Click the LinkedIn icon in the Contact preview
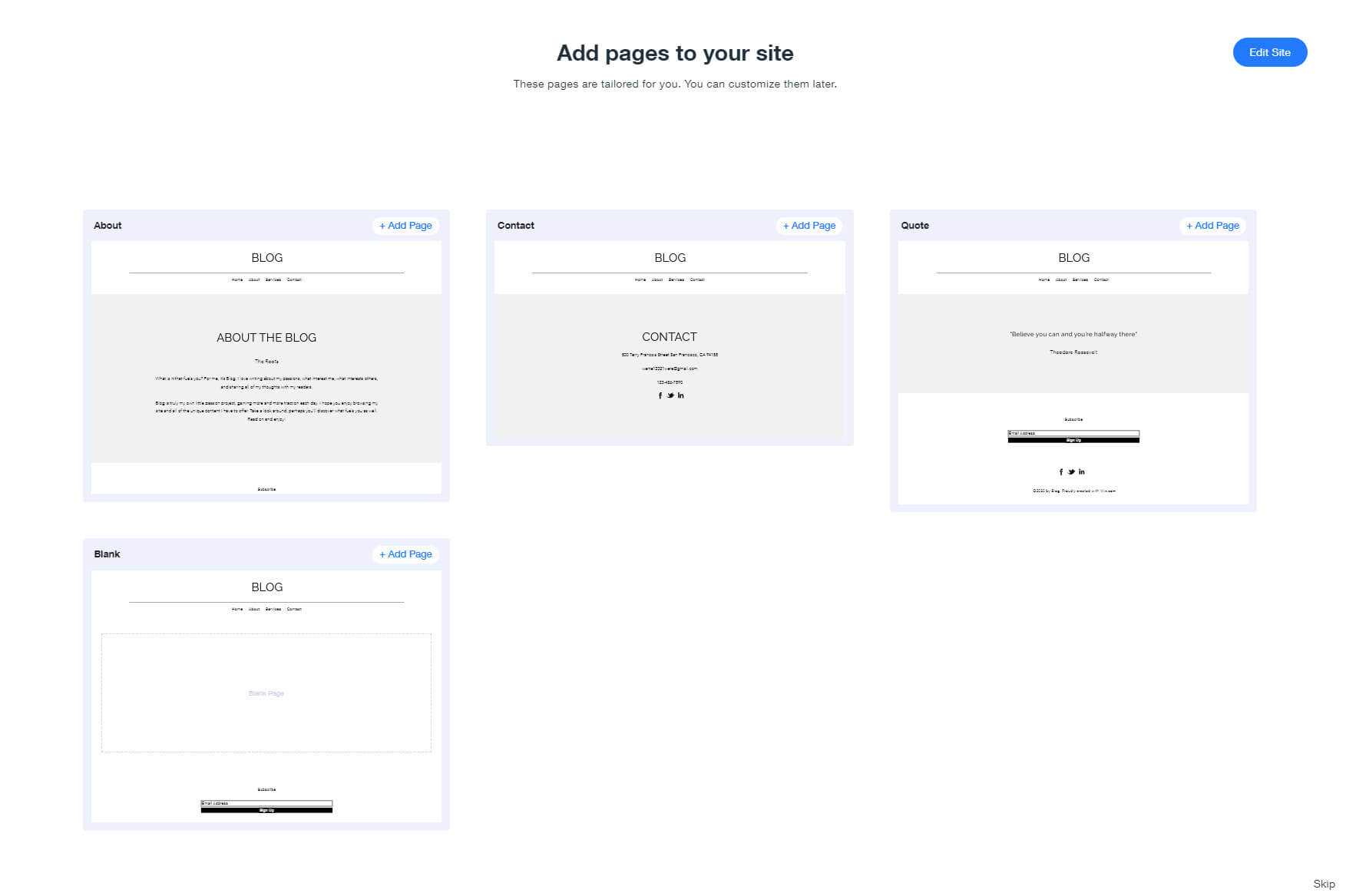The height and width of the screenshot is (896, 1356). [x=680, y=395]
